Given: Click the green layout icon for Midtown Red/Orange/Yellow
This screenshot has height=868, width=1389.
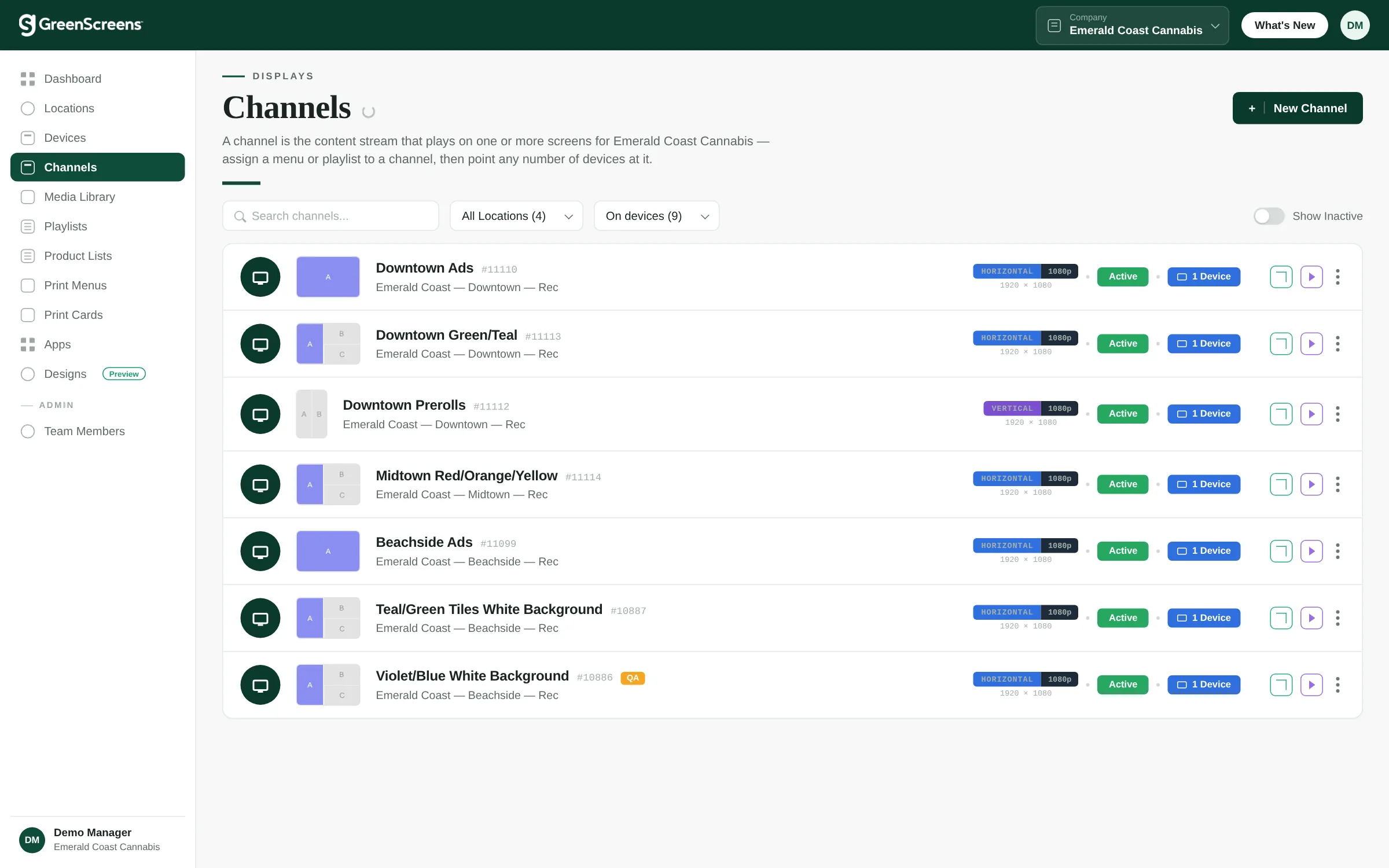Looking at the screenshot, I should (x=1281, y=484).
